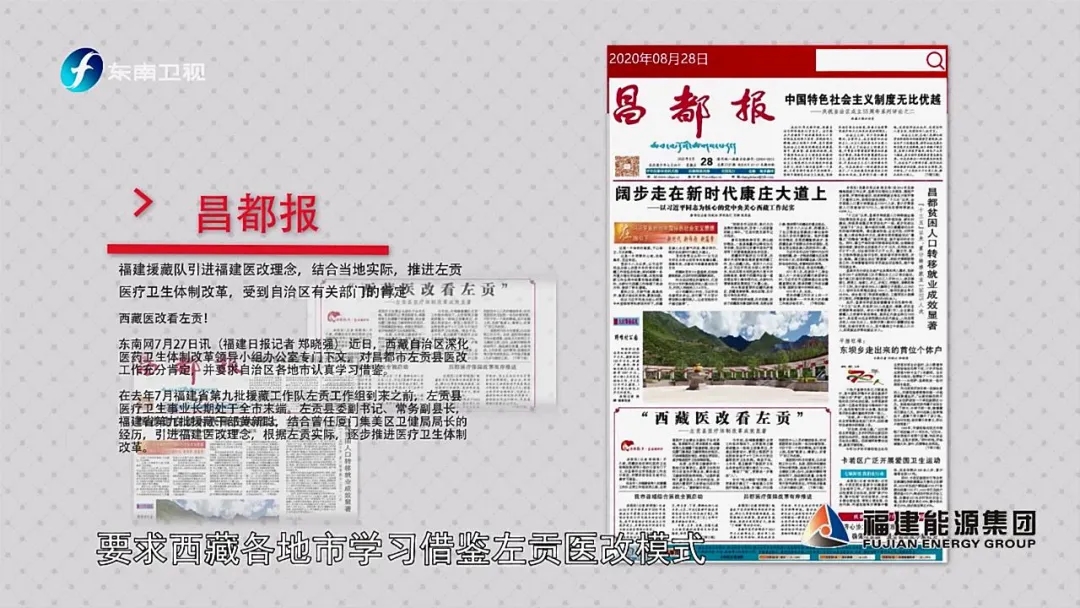Open the mountain plaza photo
1080x608 pixels.
[735, 345]
